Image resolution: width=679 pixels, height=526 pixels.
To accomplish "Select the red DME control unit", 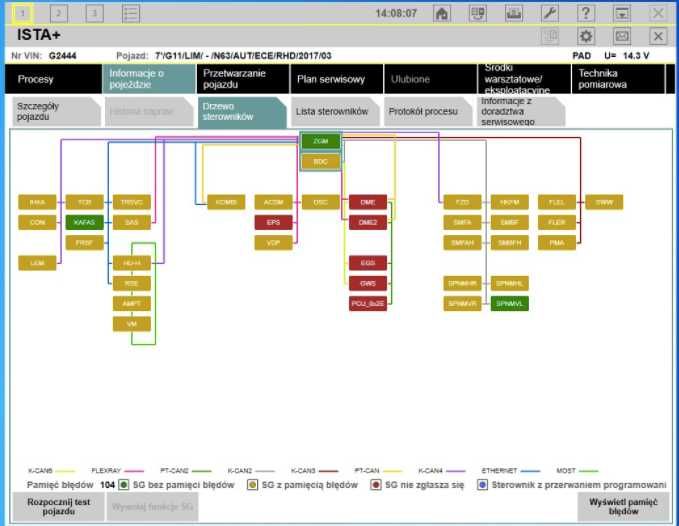I will [x=368, y=202].
